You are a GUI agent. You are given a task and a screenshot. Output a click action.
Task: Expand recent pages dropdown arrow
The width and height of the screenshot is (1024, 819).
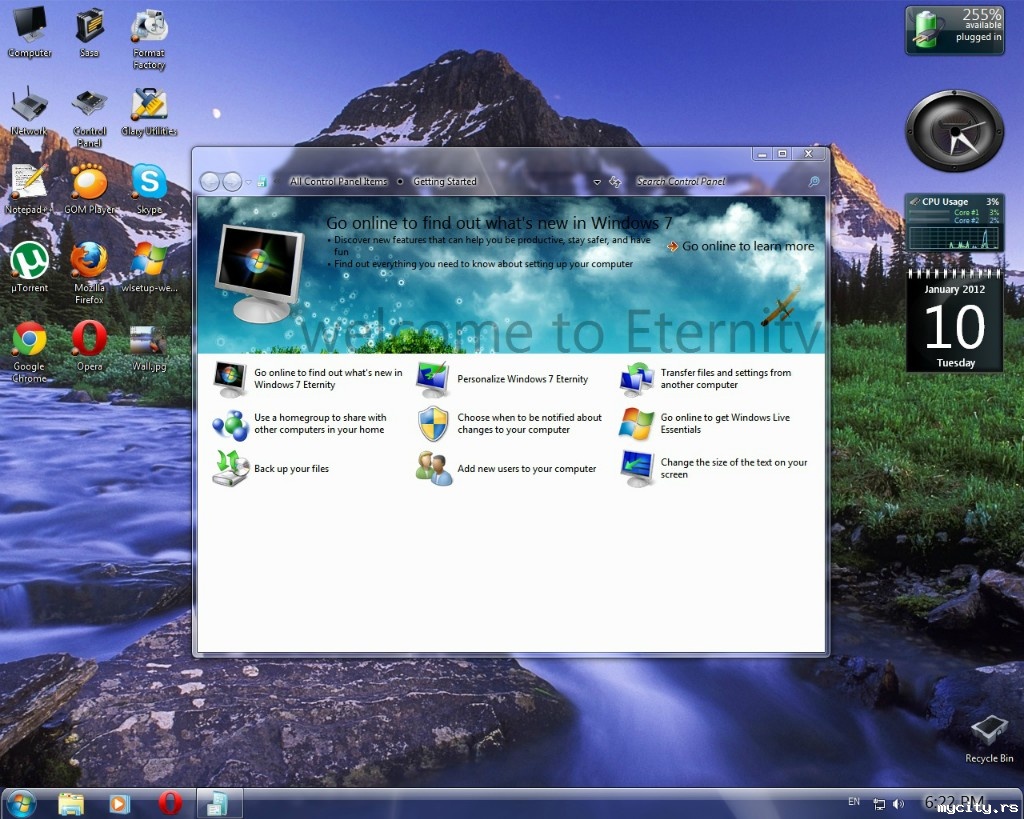pyautogui.click(x=248, y=182)
